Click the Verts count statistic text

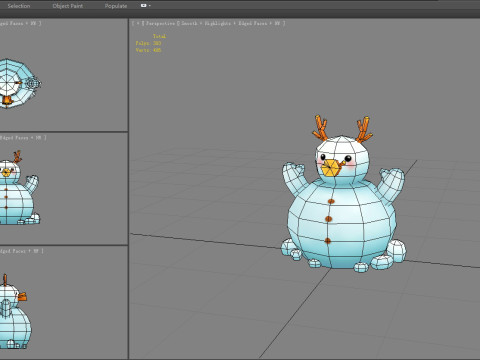tap(148, 50)
